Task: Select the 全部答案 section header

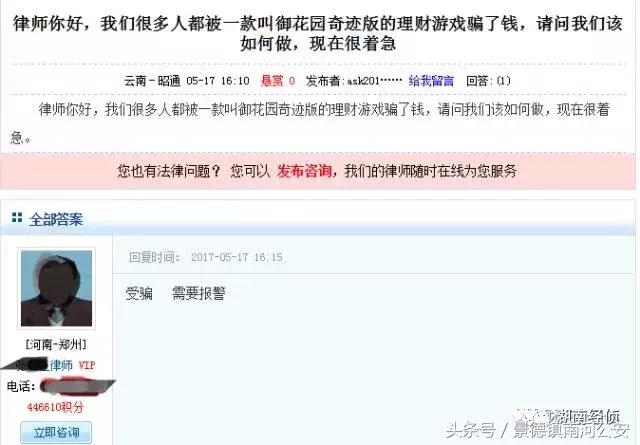Action: click(56, 220)
